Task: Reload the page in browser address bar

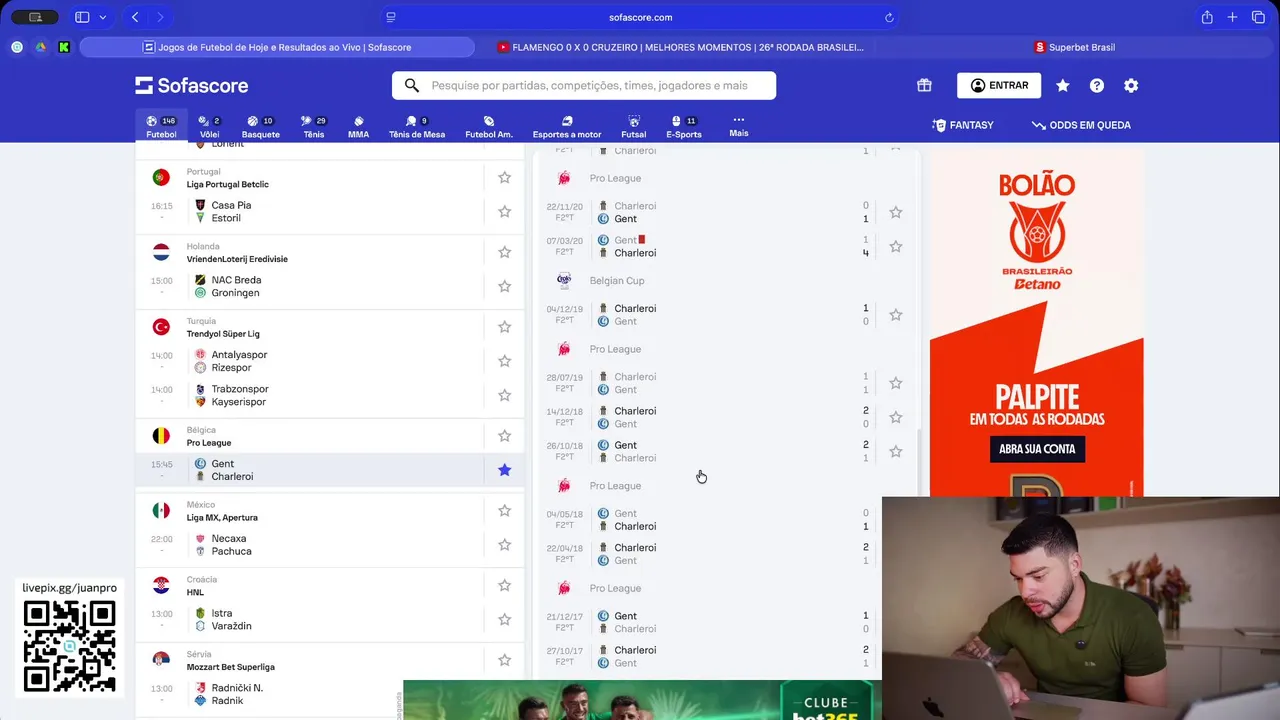Action: coord(889,17)
